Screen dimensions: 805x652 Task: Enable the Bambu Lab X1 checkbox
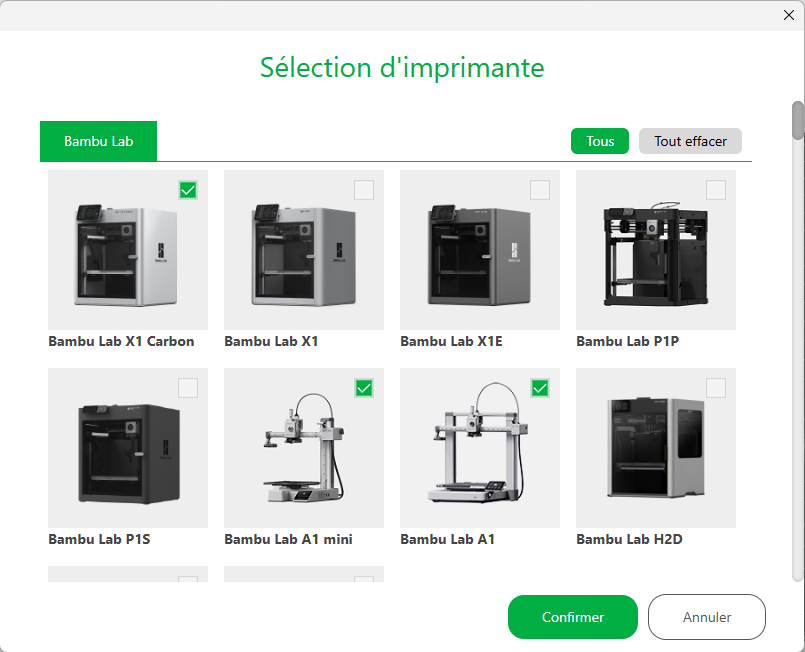364,190
